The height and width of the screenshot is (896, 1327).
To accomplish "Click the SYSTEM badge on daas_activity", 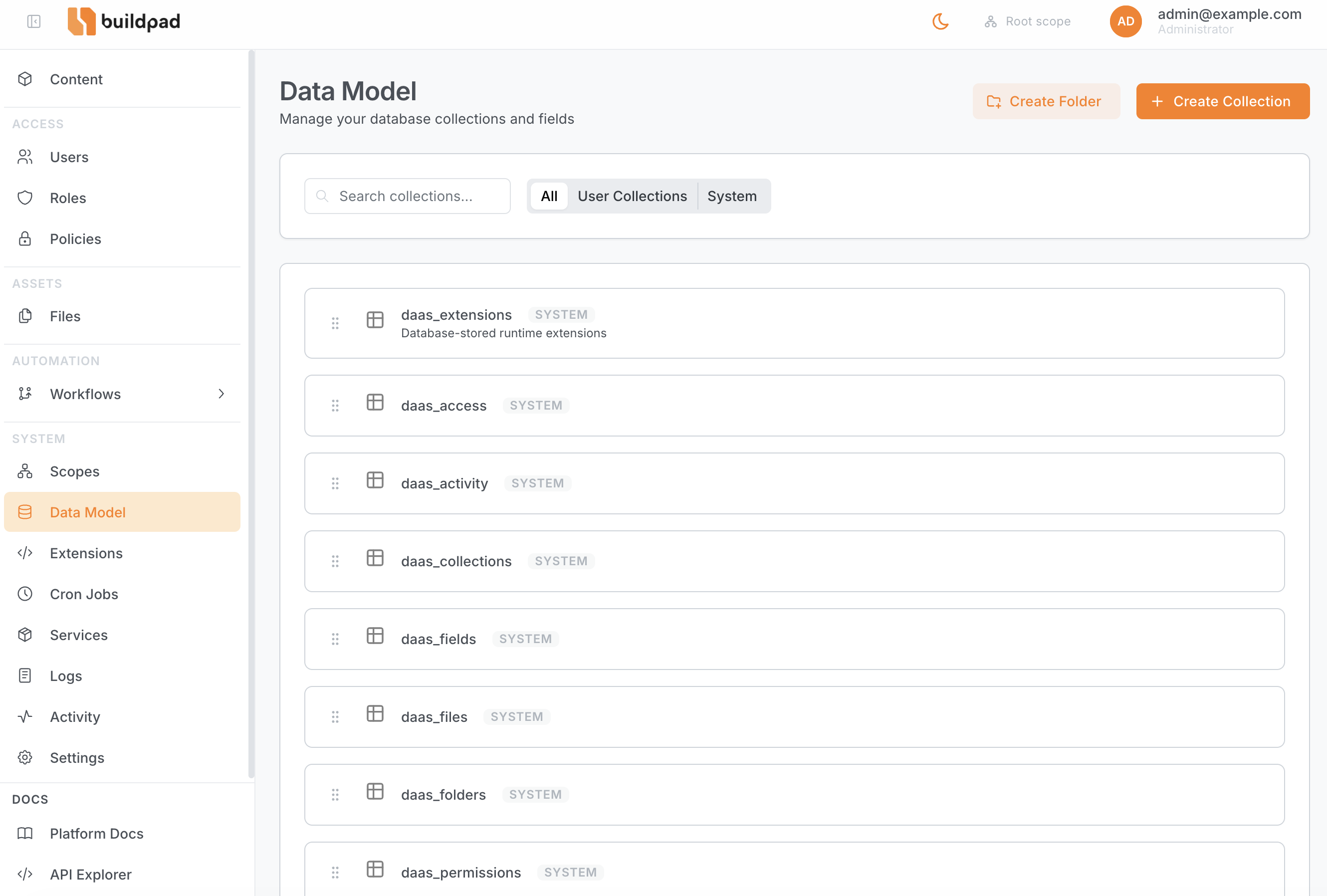I will [537, 484].
